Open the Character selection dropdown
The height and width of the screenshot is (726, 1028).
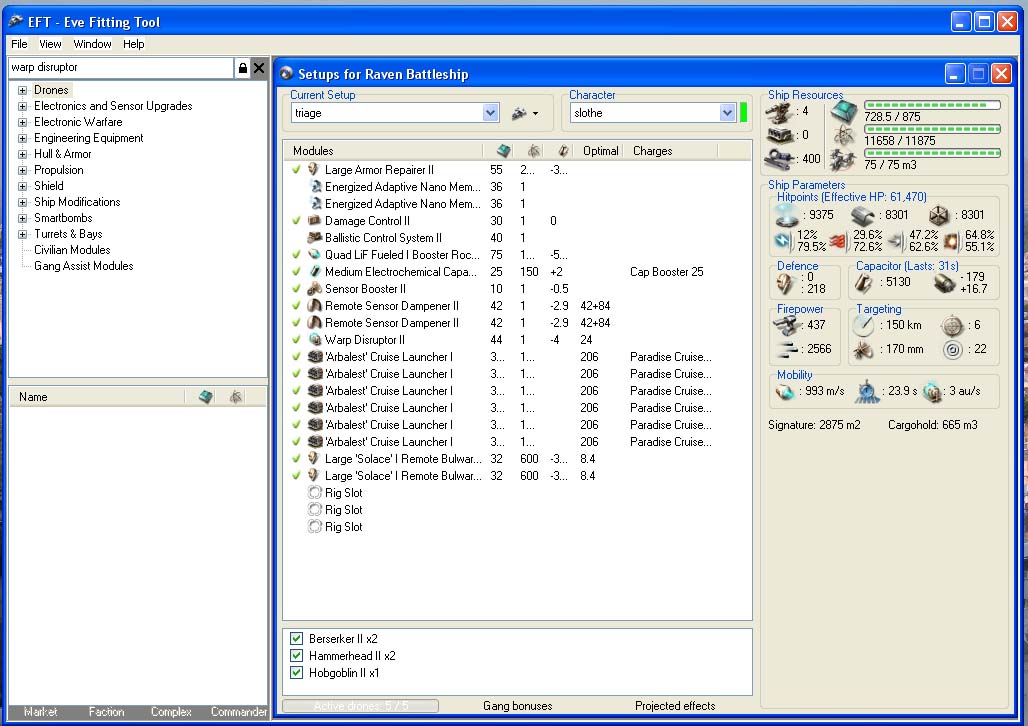tap(727, 114)
